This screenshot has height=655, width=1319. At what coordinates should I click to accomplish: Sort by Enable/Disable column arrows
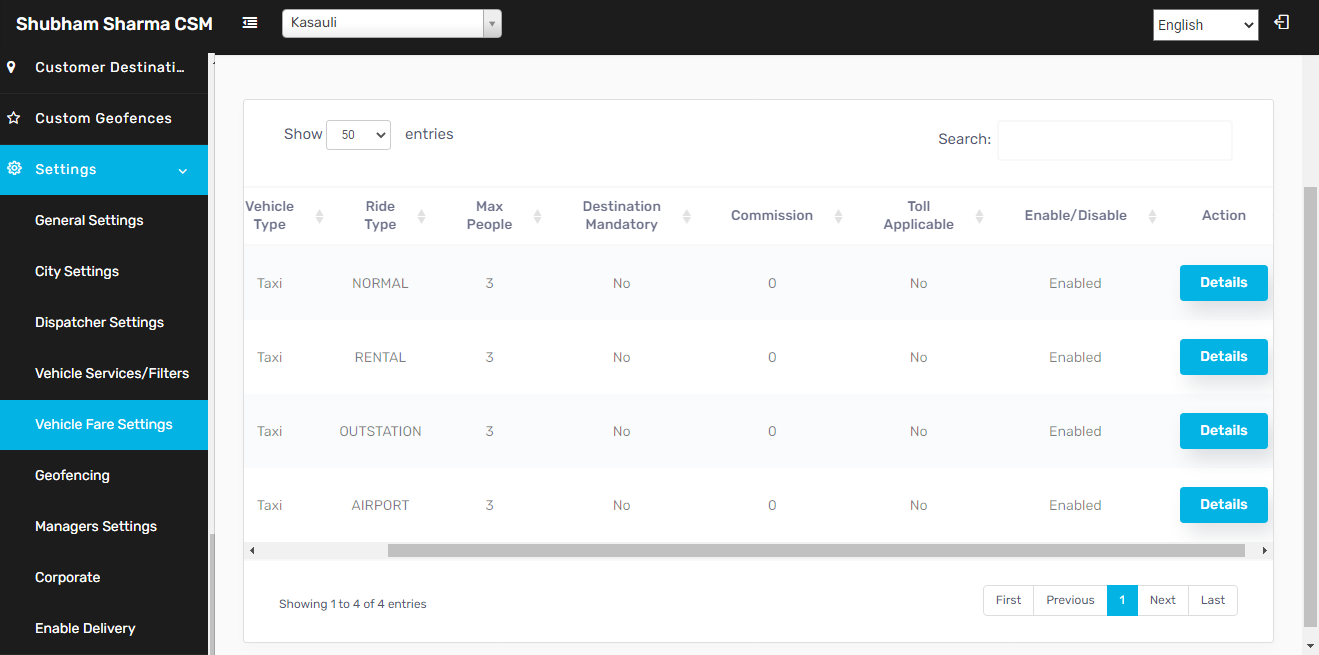(1152, 216)
